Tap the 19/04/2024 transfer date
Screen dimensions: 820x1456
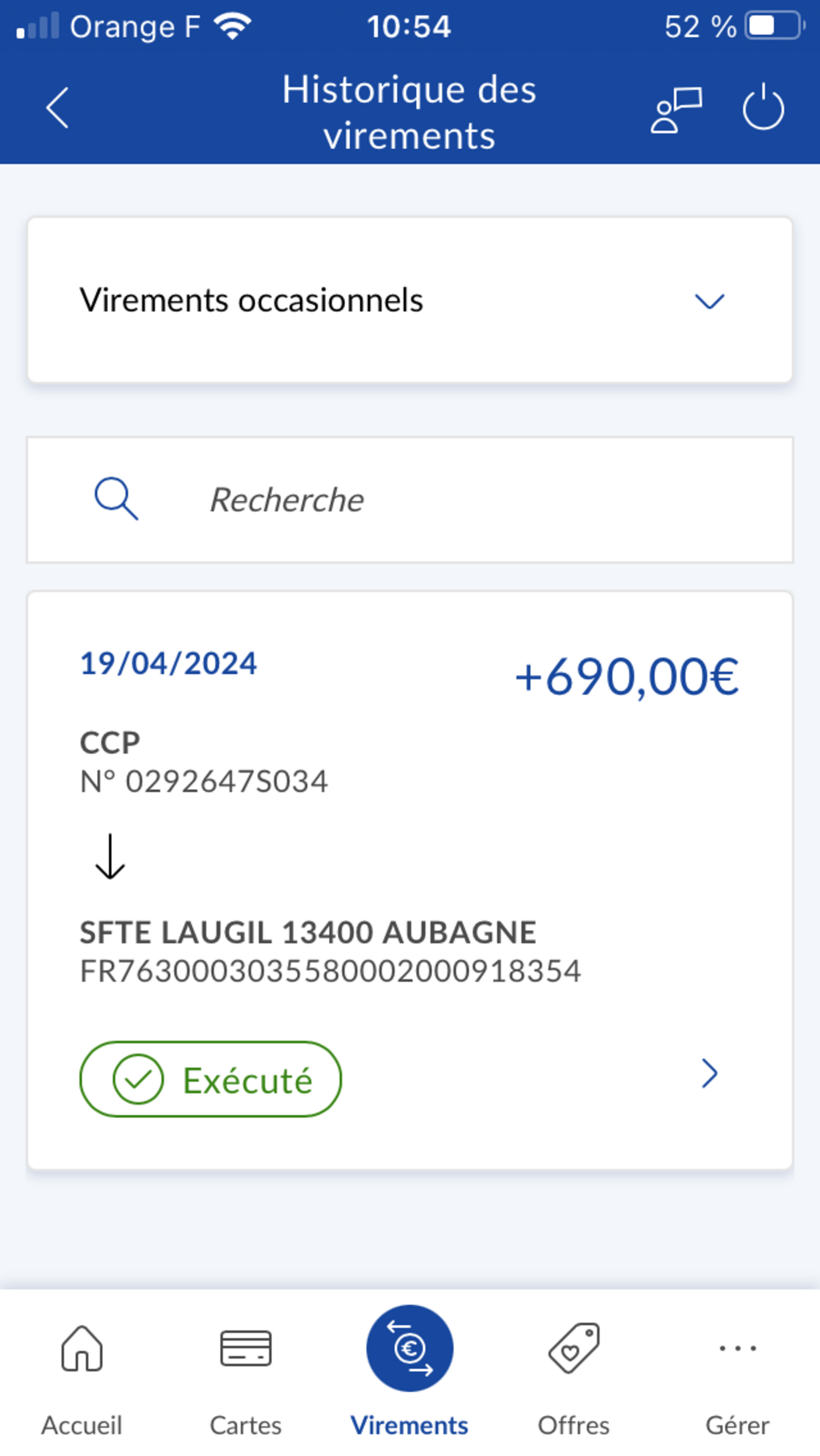tap(169, 664)
